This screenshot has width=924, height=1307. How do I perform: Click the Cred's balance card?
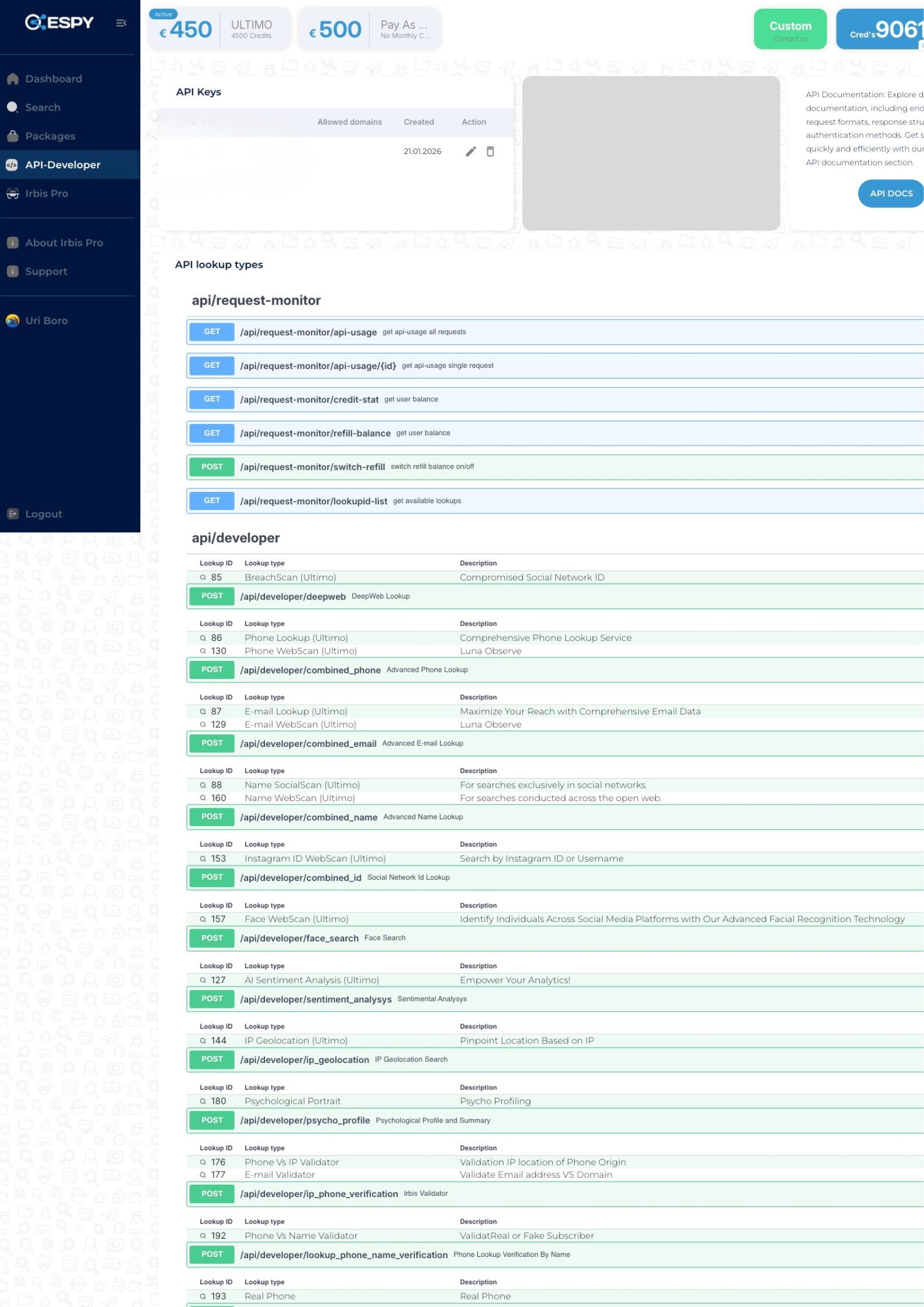[880, 29]
